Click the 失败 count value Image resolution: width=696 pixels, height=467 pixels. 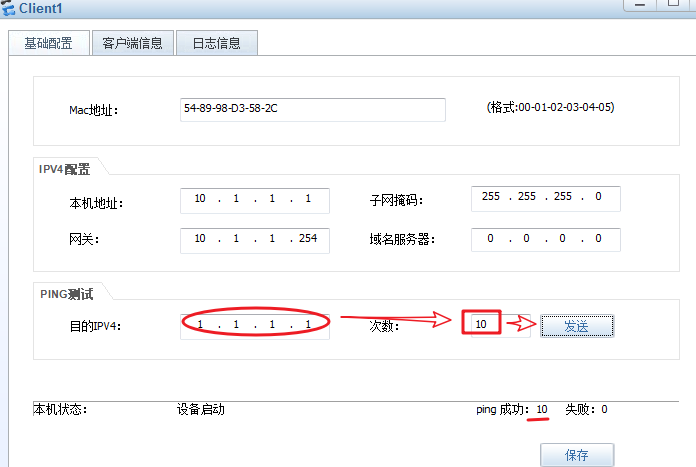pyautogui.click(x=604, y=409)
